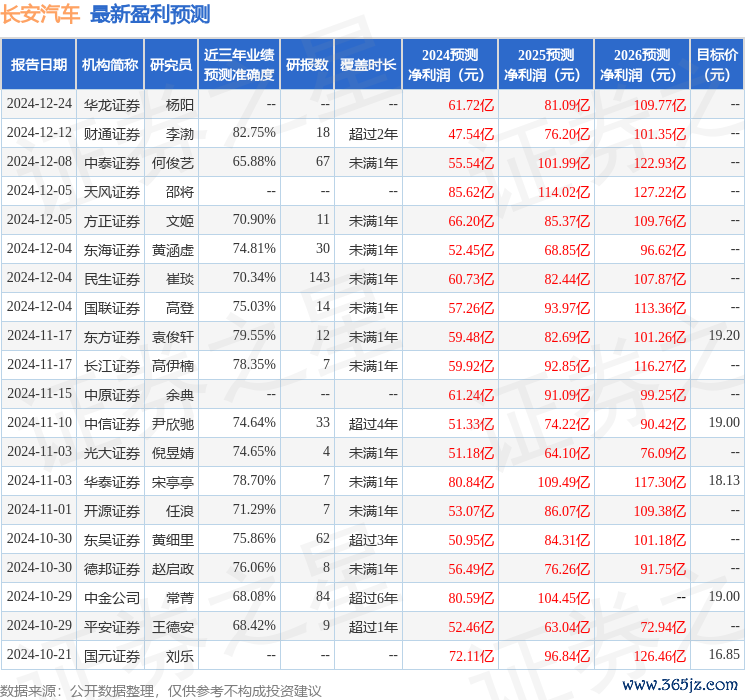The height and width of the screenshot is (700, 745).
Task: Select the 天风证券 institution cell
Action: pos(112,192)
